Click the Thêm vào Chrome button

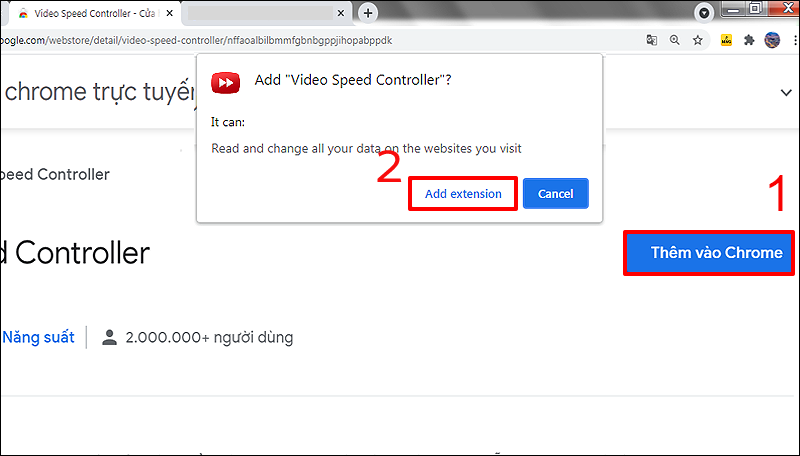(709, 252)
